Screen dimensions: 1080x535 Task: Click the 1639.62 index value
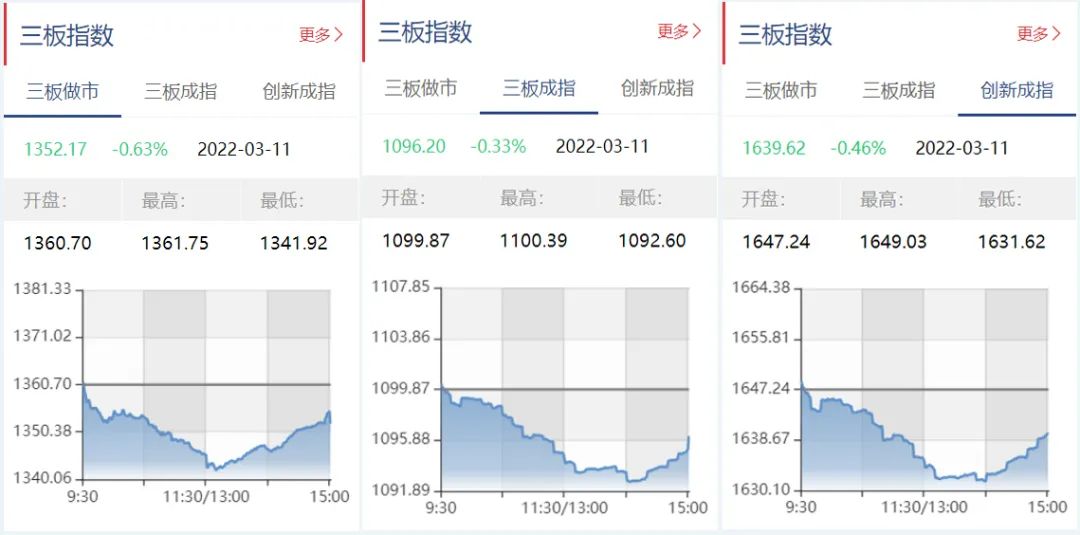tap(774, 148)
